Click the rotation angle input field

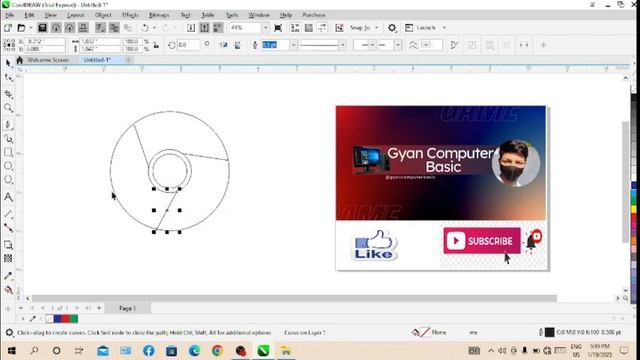coord(189,45)
